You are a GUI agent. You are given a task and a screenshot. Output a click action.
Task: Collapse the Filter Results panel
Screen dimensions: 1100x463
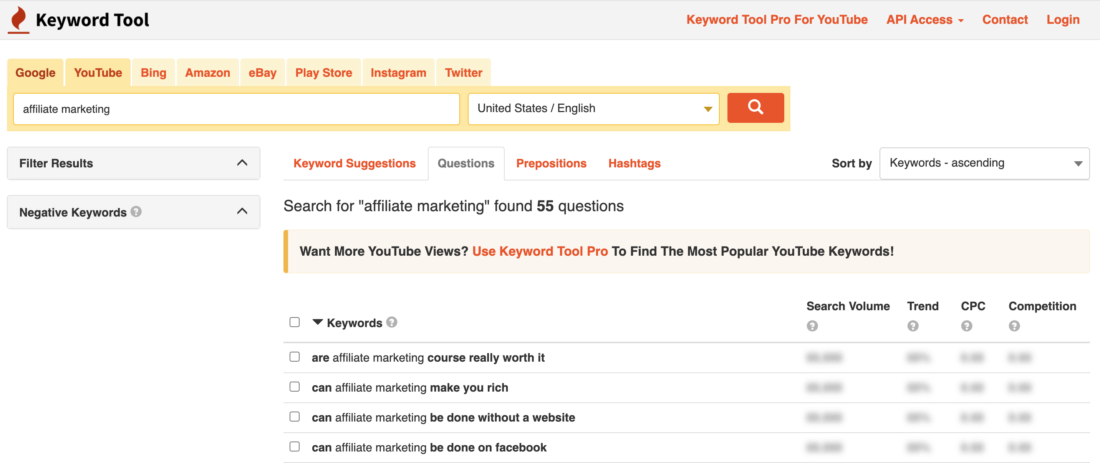click(x=242, y=163)
